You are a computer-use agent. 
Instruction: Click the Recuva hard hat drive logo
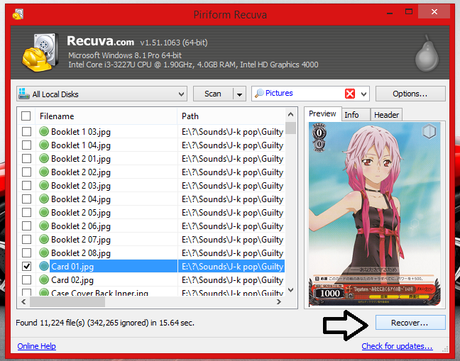39,52
